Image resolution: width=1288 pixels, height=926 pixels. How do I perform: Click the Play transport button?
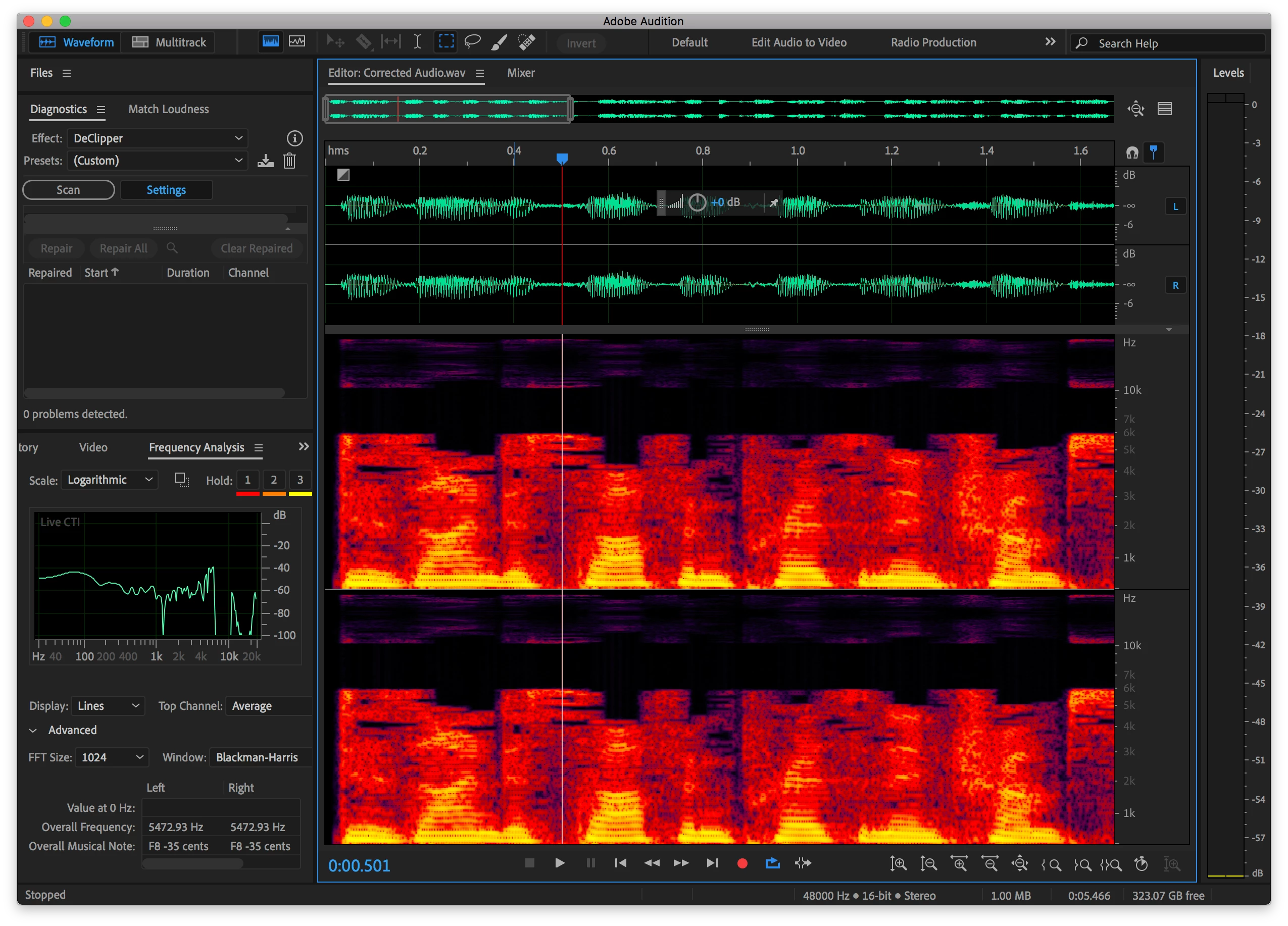[559, 863]
